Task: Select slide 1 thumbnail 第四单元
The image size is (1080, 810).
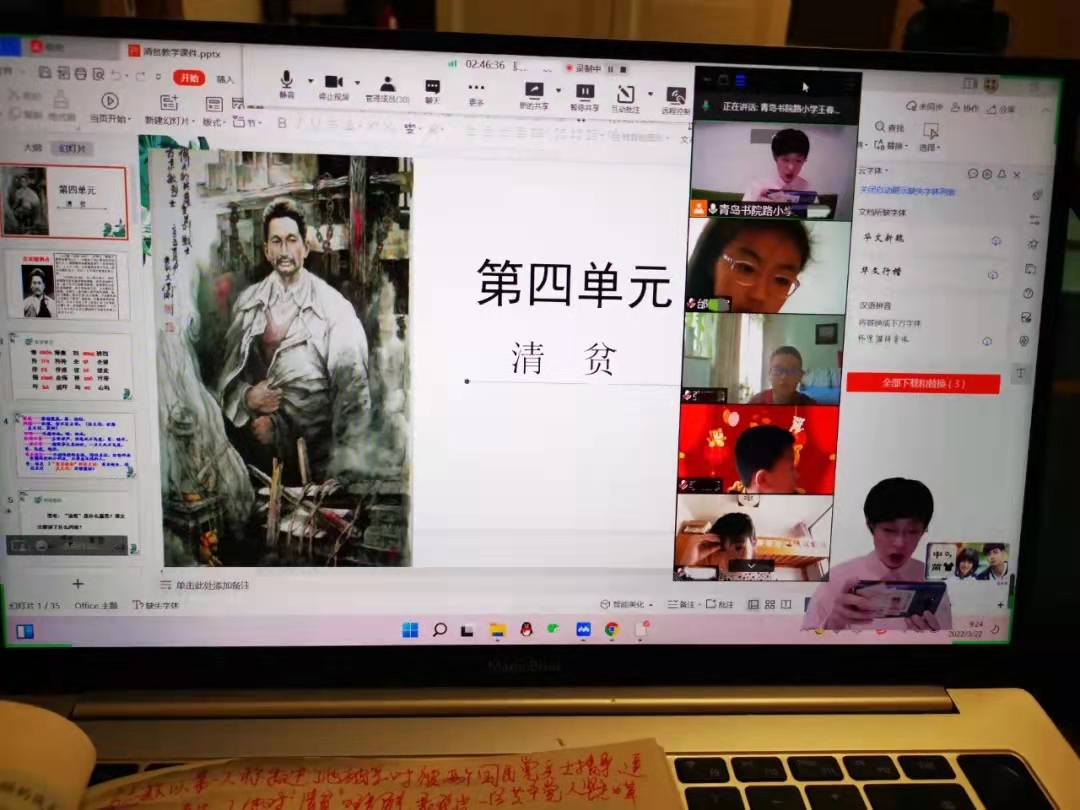Action: point(64,202)
